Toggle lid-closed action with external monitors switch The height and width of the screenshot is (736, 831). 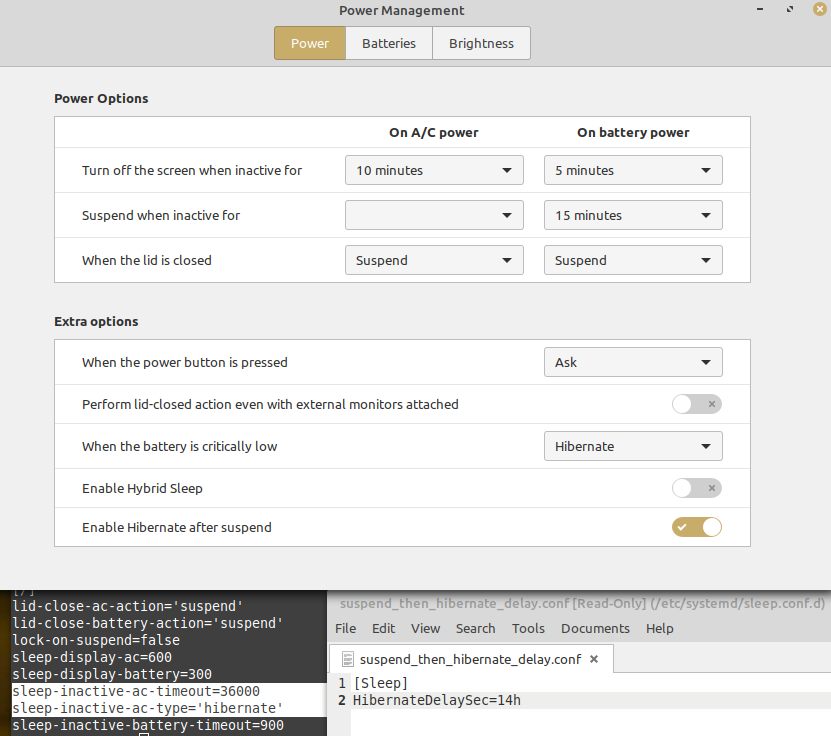(x=697, y=404)
